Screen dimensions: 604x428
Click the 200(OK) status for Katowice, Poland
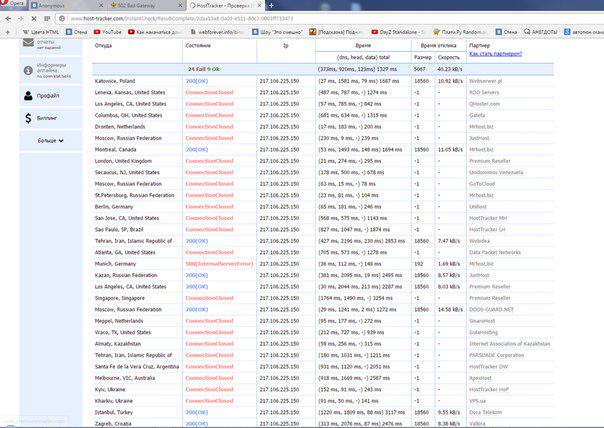coord(197,81)
